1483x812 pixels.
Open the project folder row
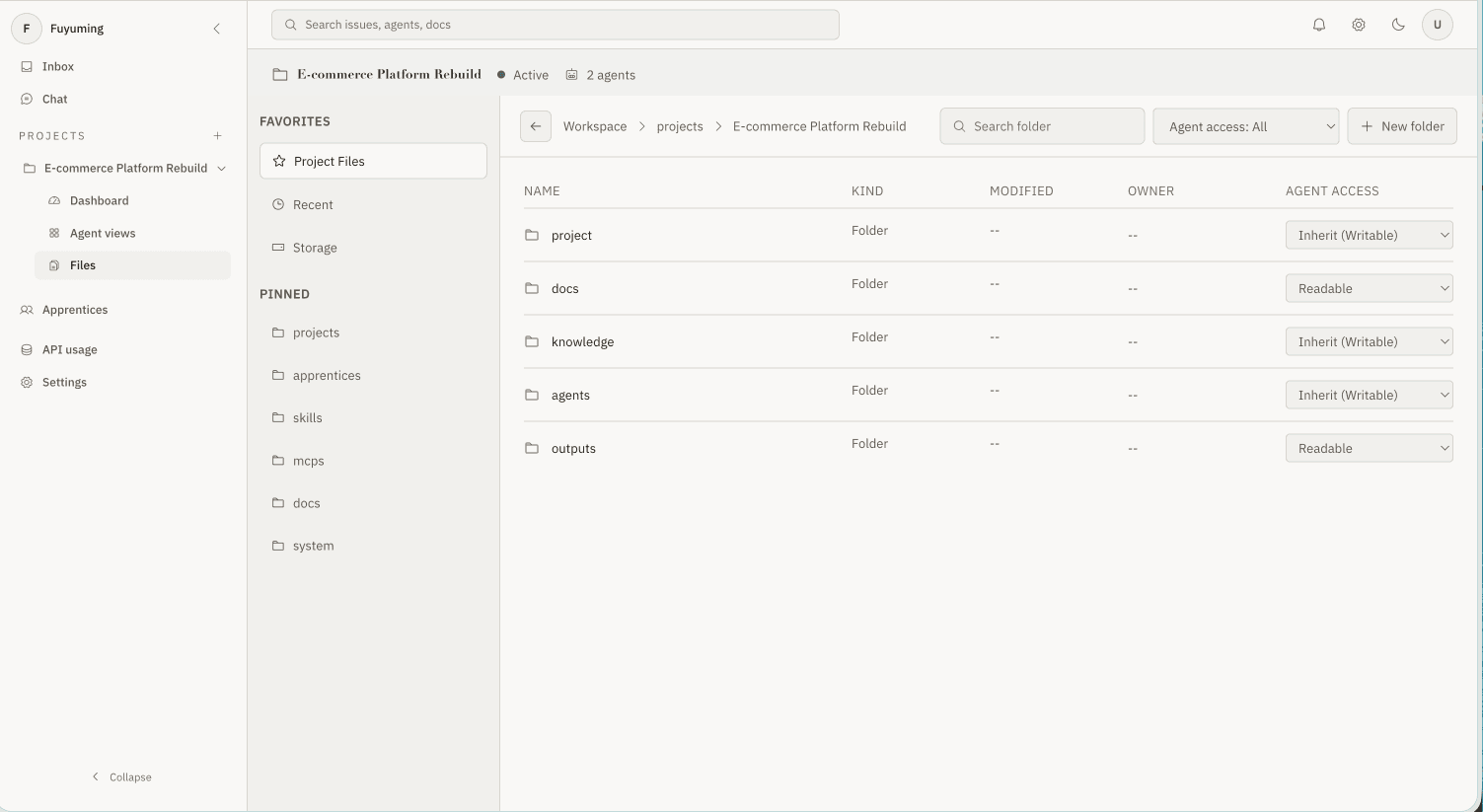988,235
